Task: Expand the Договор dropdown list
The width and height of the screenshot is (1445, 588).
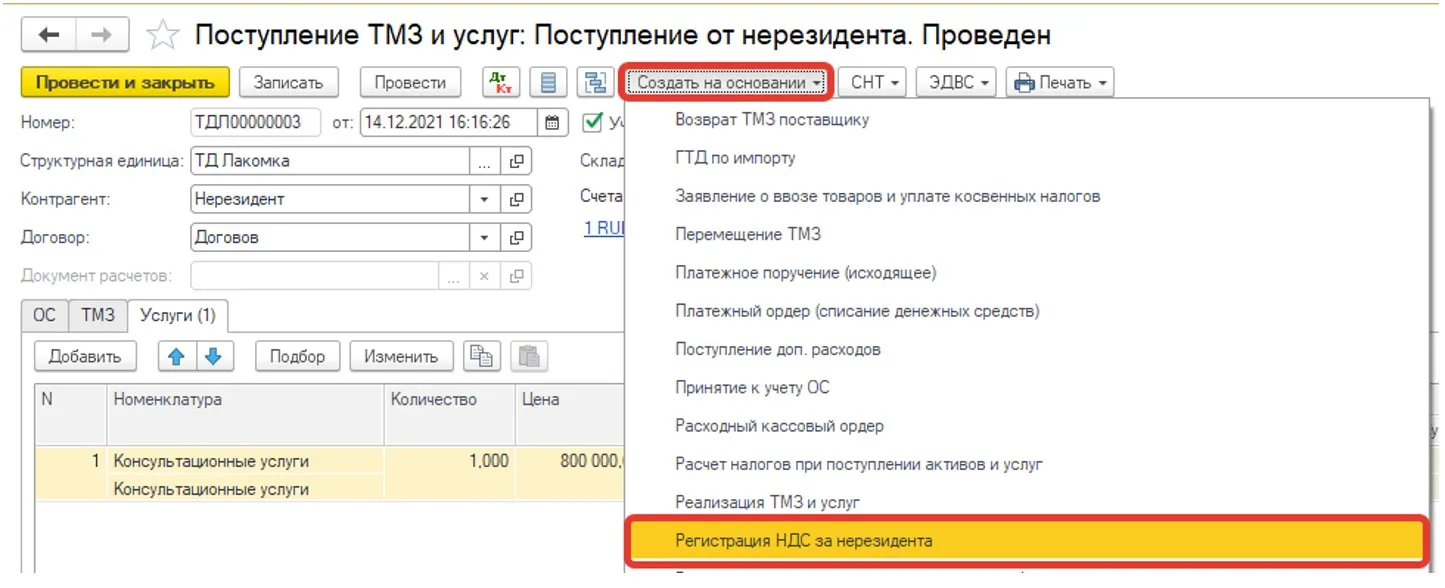Action: tap(484, 238)
